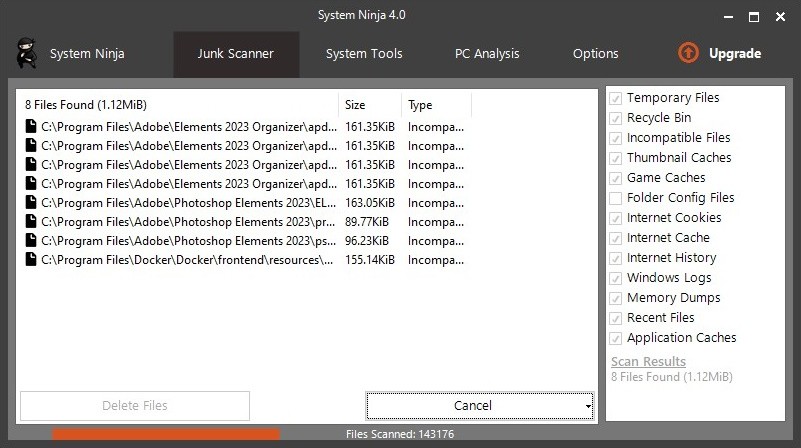Select the Photoshop Elements 2023\pr... file path
The width and height of the screenshot is (801, 448).
point(188,222)
